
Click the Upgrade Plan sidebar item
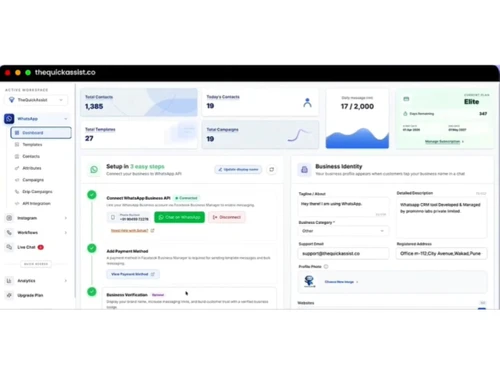(x=30, y=295)
